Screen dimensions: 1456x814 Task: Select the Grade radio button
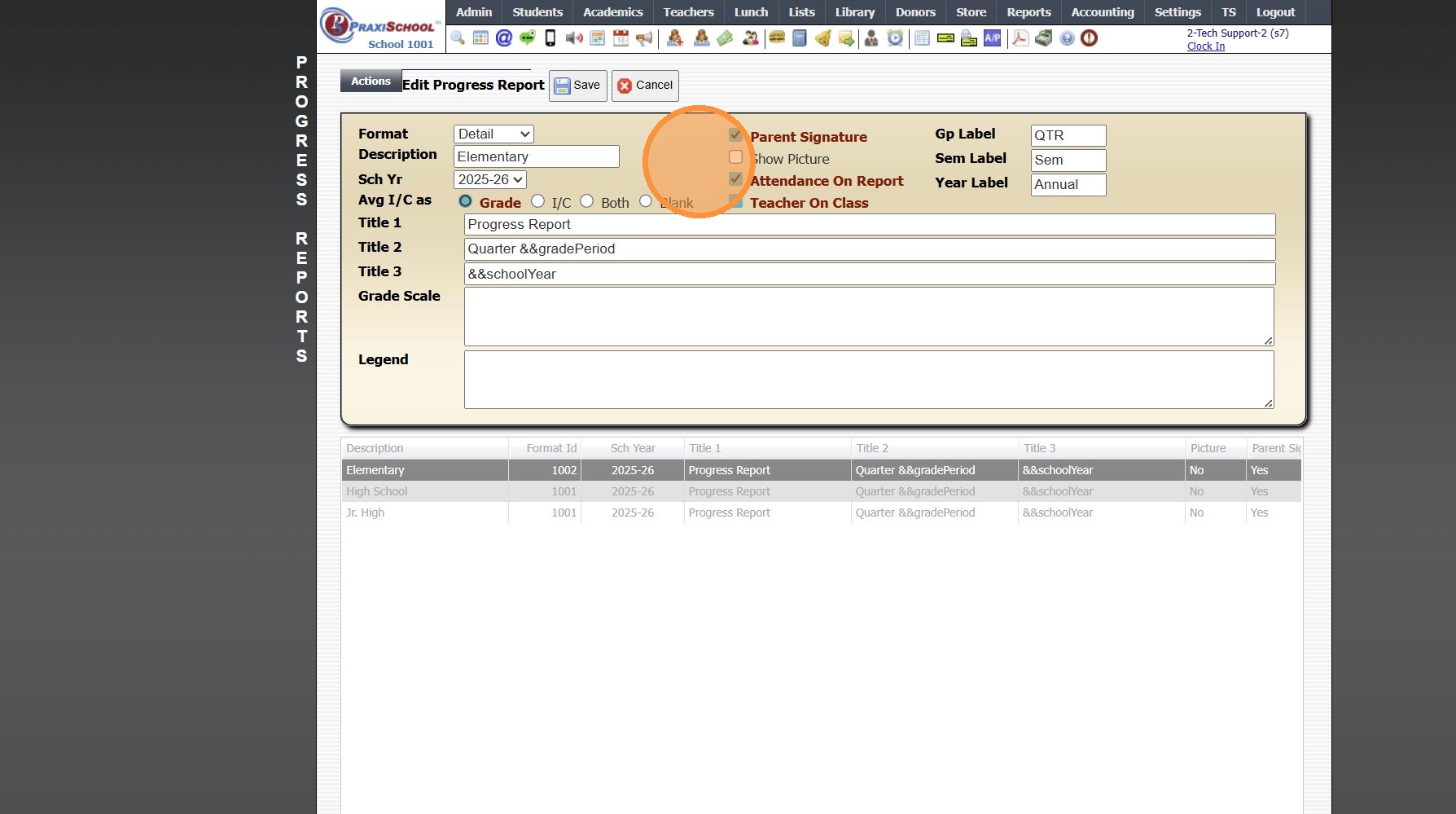pyautogui.click(x=465, y=201)
